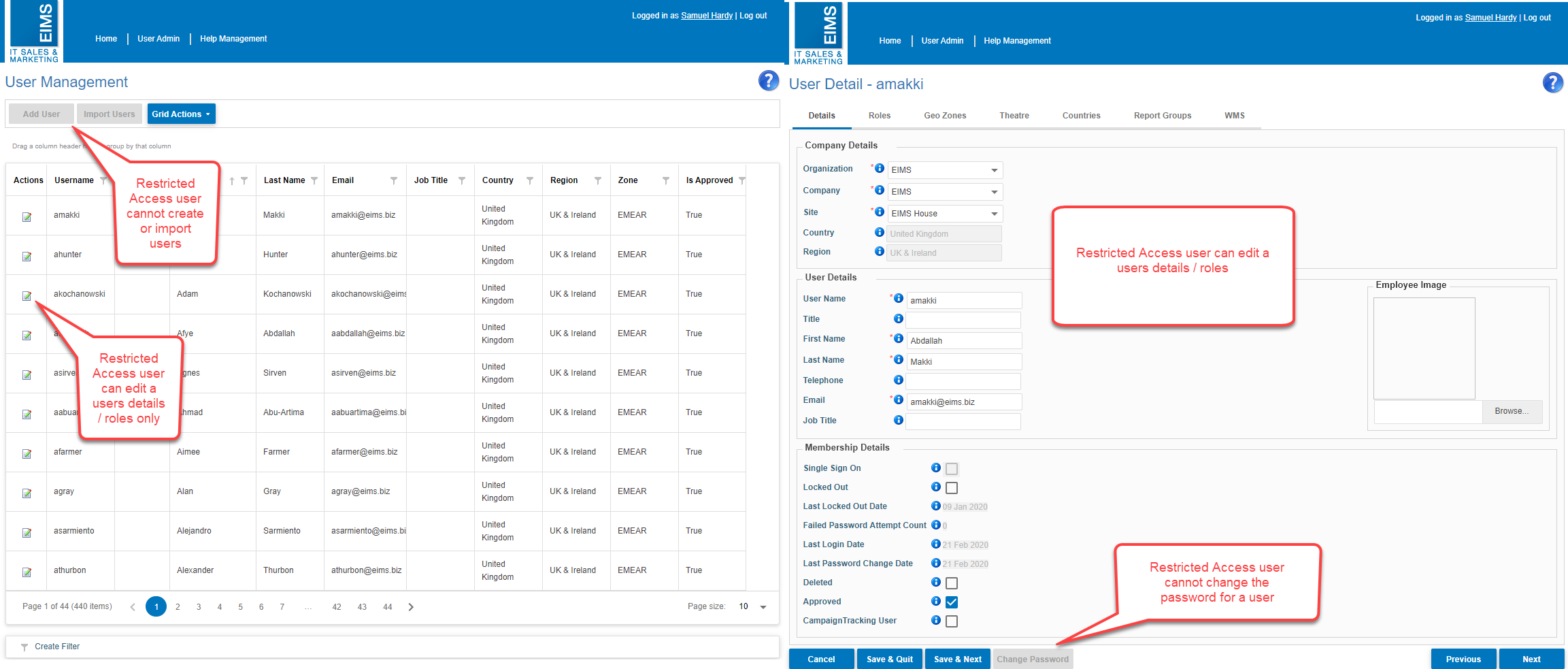This screenshot has width=1568, height=669.
Task: Go to next grid page arrow
Action: (411, 607)
